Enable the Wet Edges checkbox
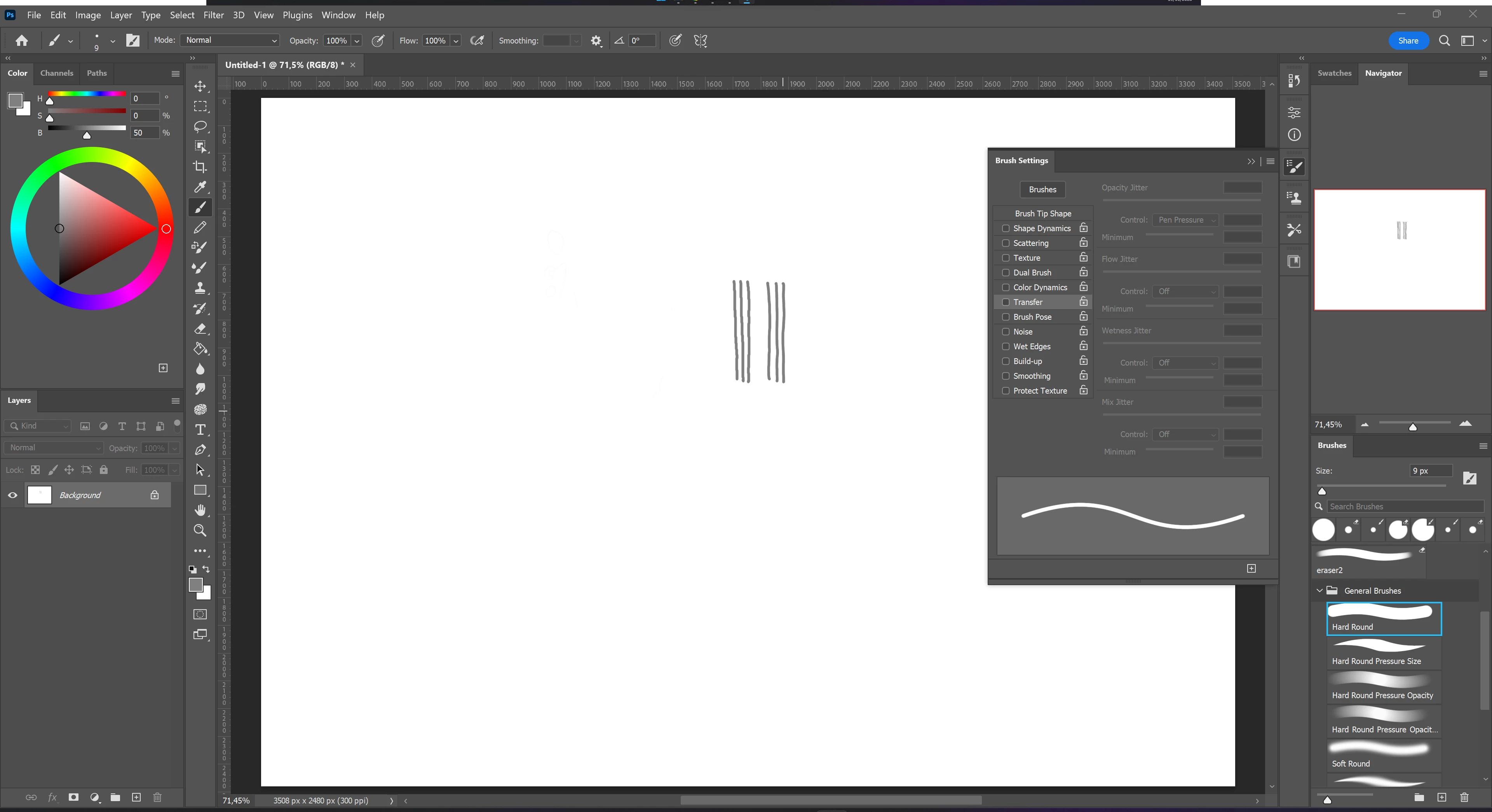Image resolution: width=1492 pixels, height=812 pixels. point(1006,346)
